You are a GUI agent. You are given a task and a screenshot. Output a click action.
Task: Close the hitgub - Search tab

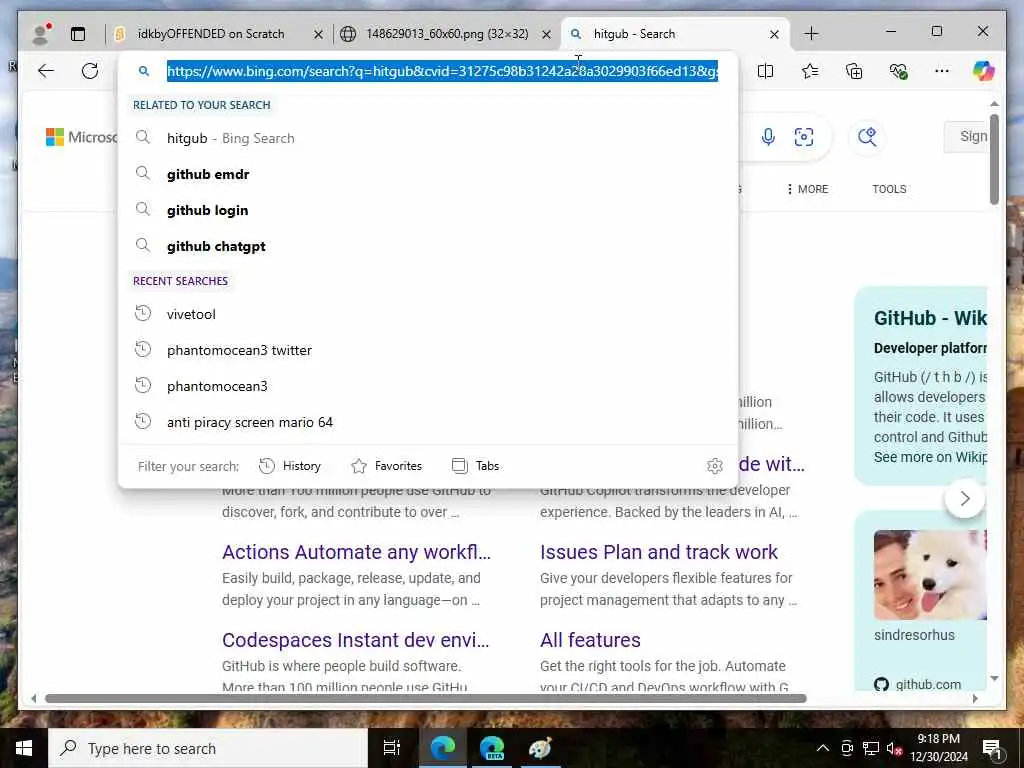[x=774, y=34]
